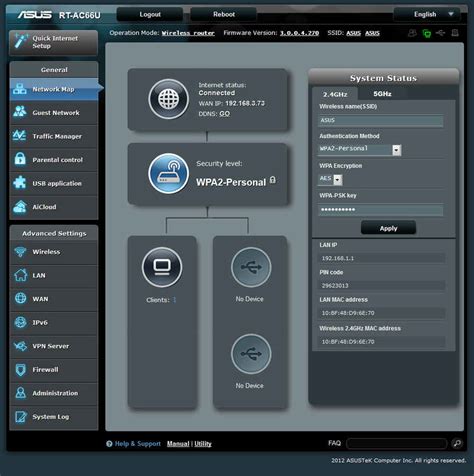Switch to the 5GHz tab

382,94
